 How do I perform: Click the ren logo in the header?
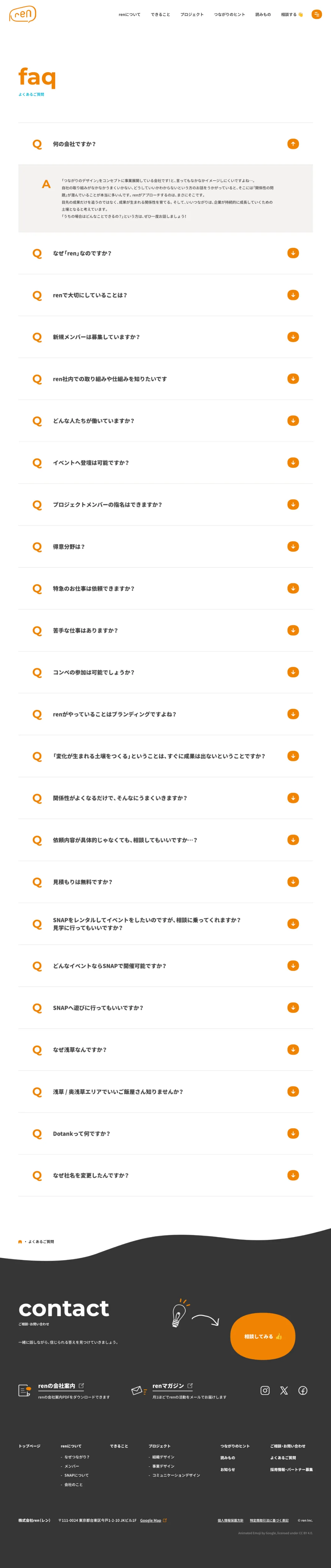point(23,14)
